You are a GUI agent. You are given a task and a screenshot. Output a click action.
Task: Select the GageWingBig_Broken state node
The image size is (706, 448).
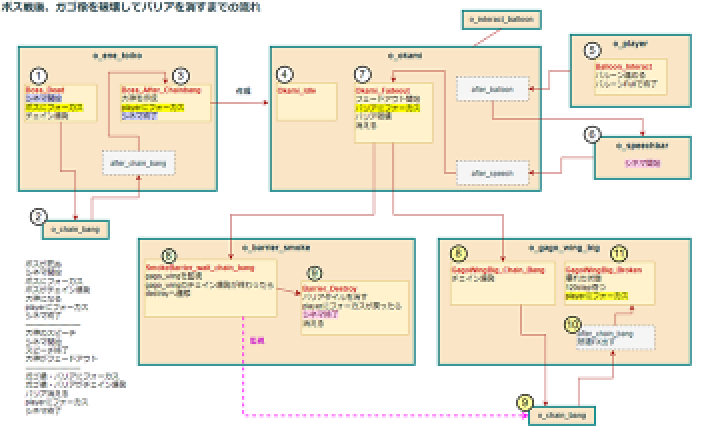609,284
